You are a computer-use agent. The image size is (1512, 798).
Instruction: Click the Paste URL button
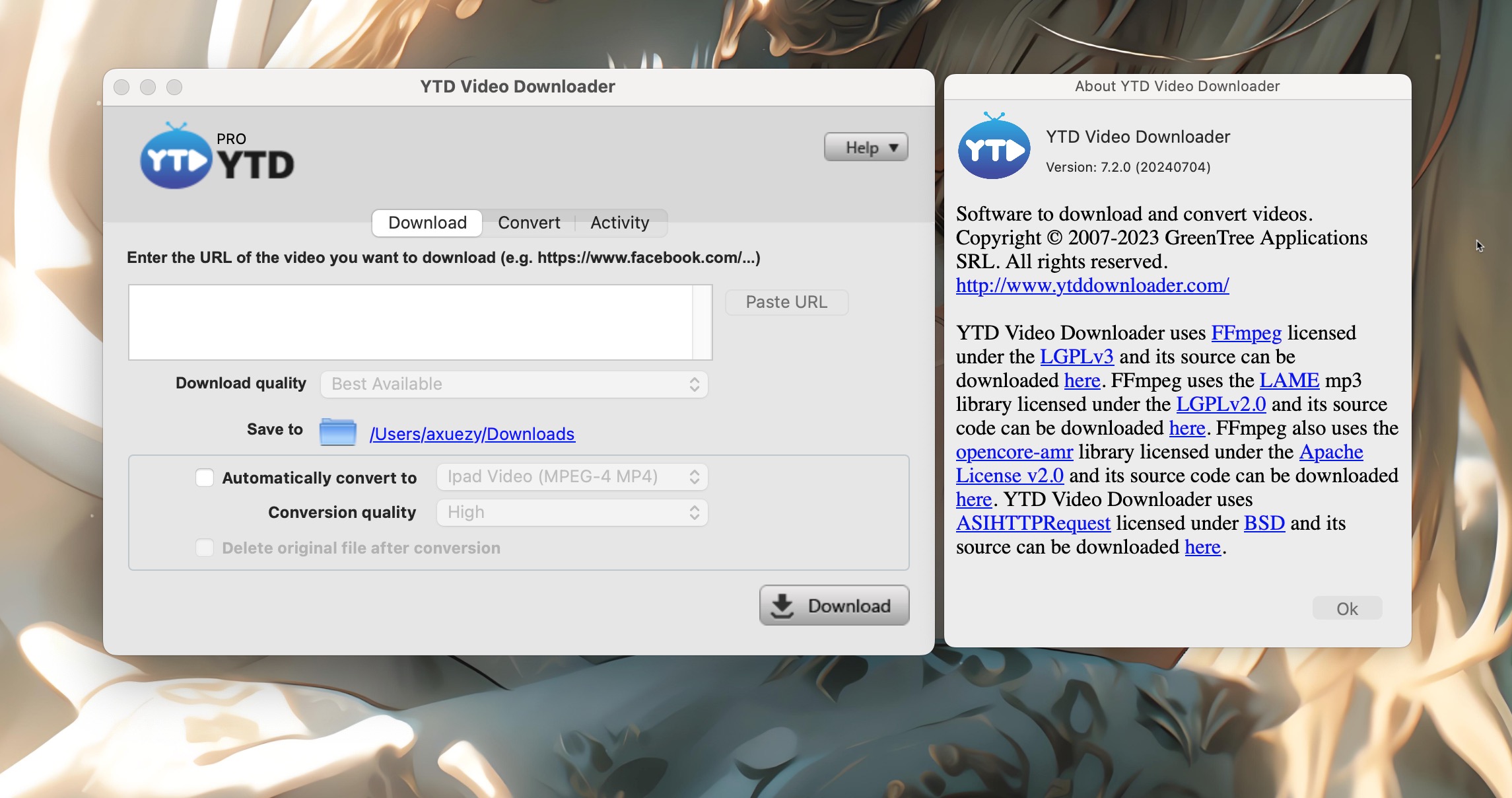coord(786,302)
